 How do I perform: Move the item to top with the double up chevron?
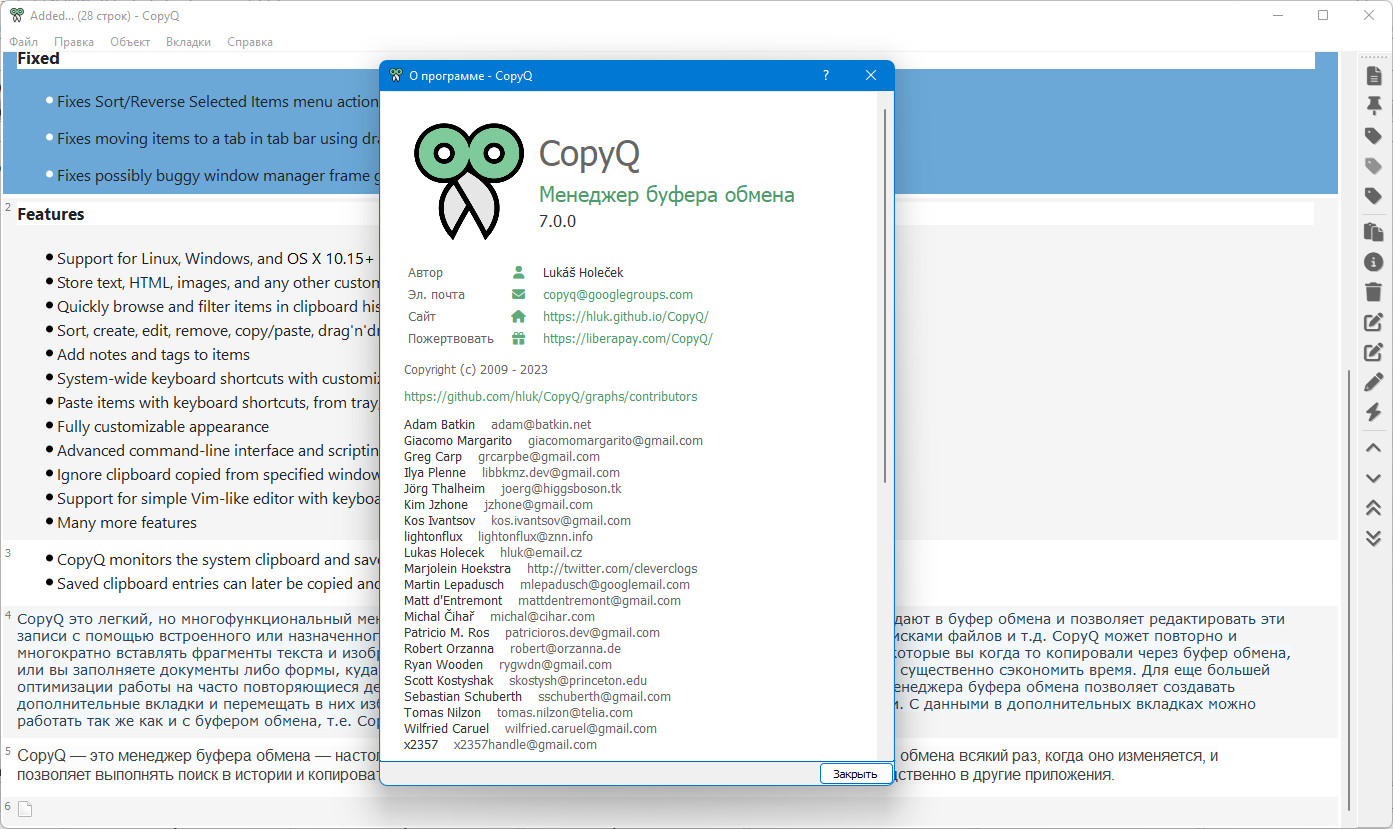point(1373,508)
